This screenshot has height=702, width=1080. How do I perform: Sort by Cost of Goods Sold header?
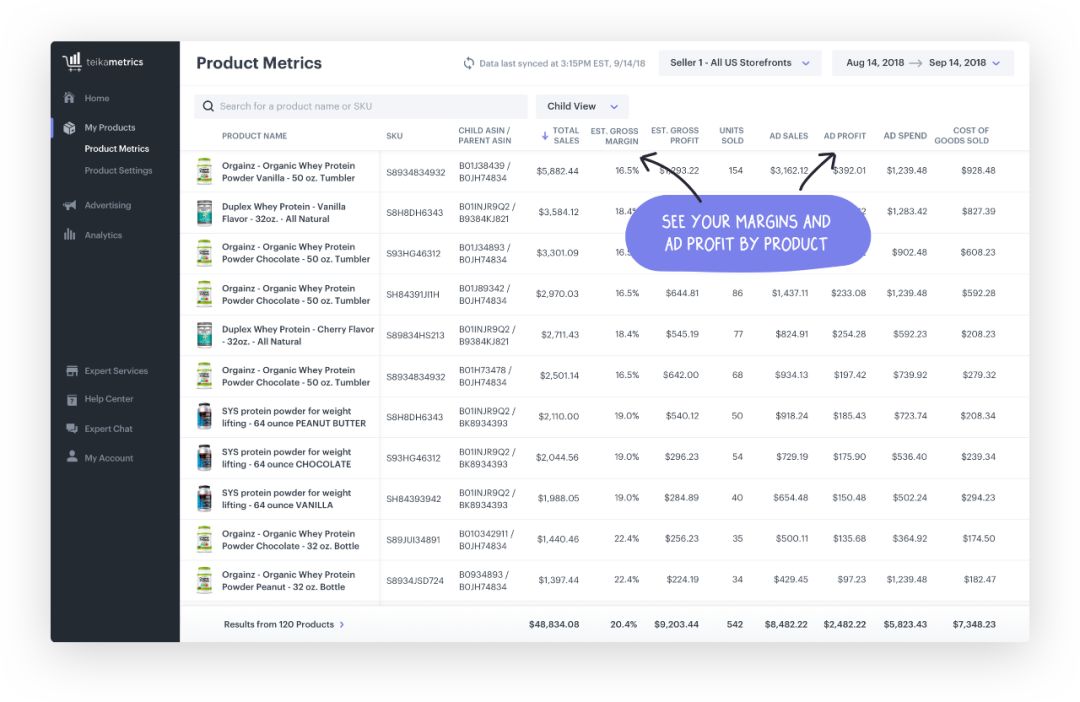pos(962,135)
